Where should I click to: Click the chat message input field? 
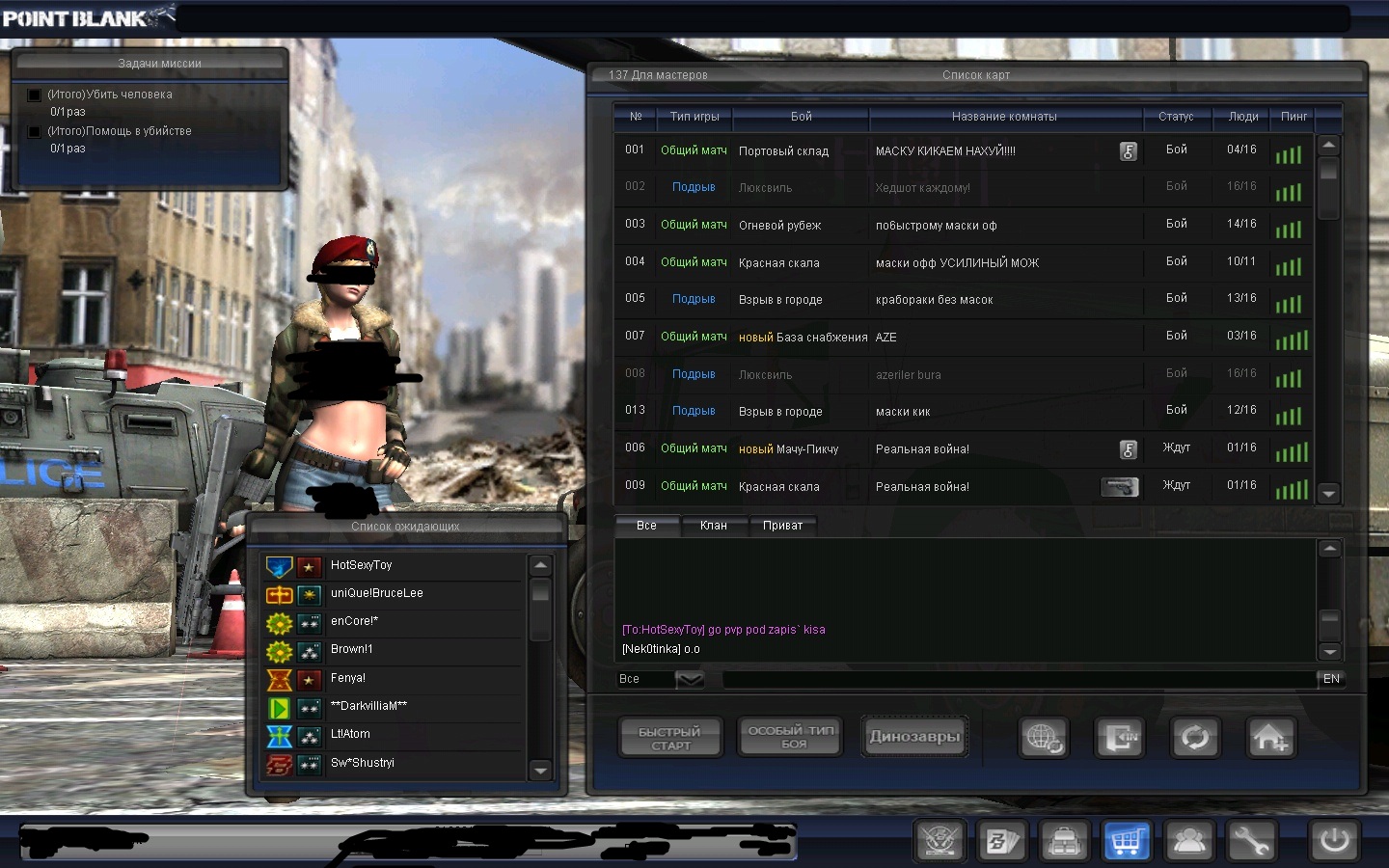click(x=1018, y=679)
